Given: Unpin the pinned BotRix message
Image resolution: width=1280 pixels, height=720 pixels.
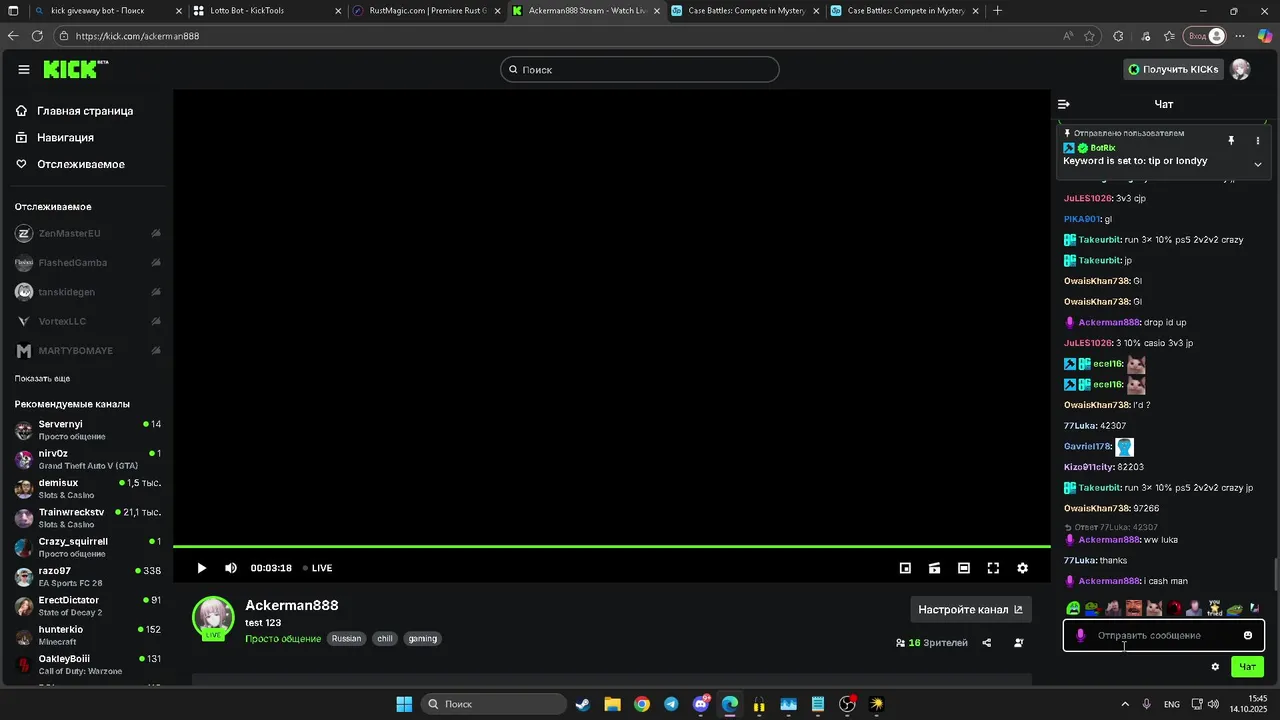Looking at the screenshot, I should click(1231, 141).
